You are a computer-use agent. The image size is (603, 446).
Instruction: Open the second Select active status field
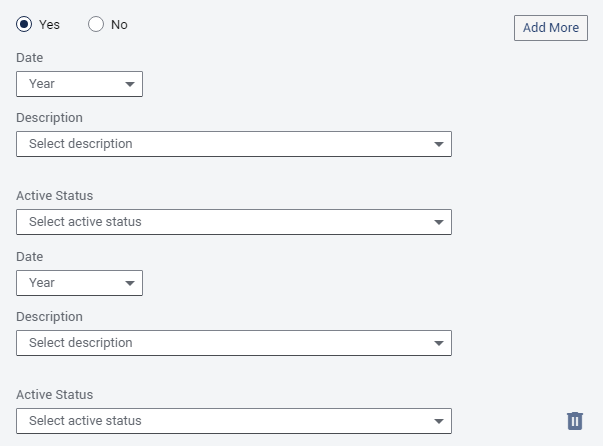(x=220, y=421)
